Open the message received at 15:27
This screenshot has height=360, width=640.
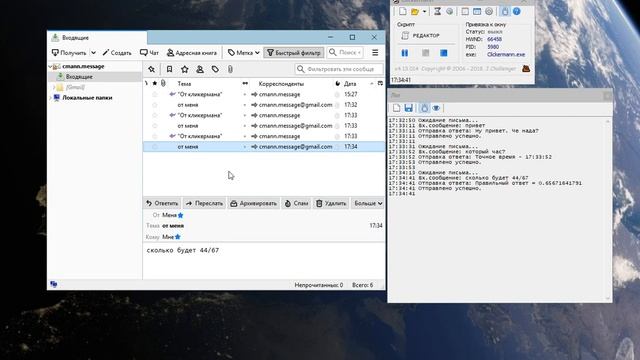point(264,94)
